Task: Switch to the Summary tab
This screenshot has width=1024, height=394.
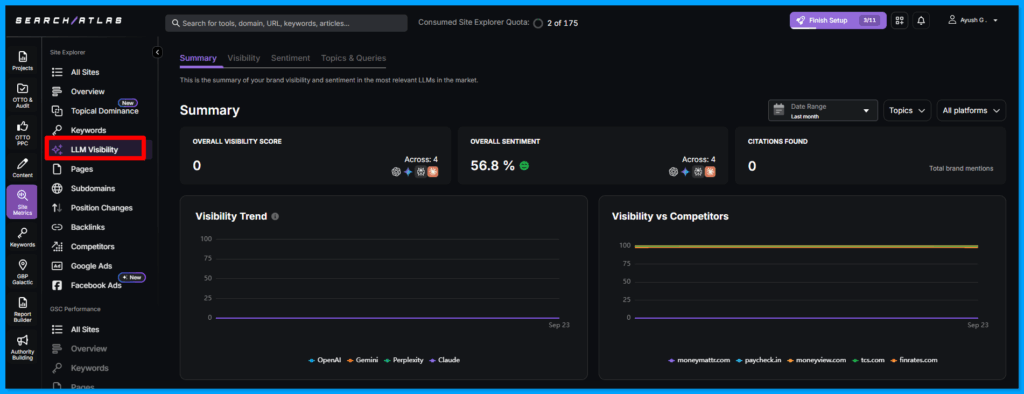Action: point(198,58)
